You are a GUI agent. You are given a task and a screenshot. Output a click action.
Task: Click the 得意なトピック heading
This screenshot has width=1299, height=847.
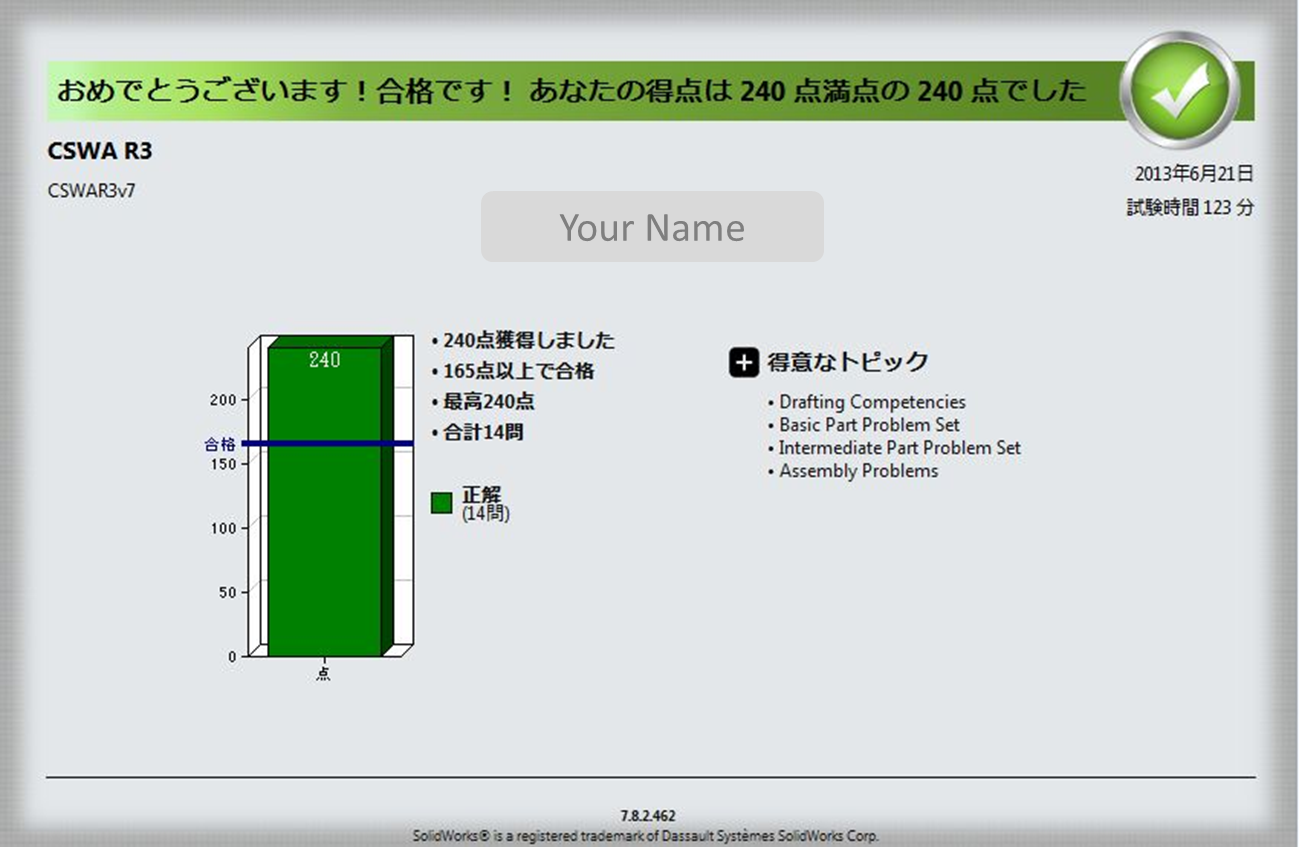[848, 363]
